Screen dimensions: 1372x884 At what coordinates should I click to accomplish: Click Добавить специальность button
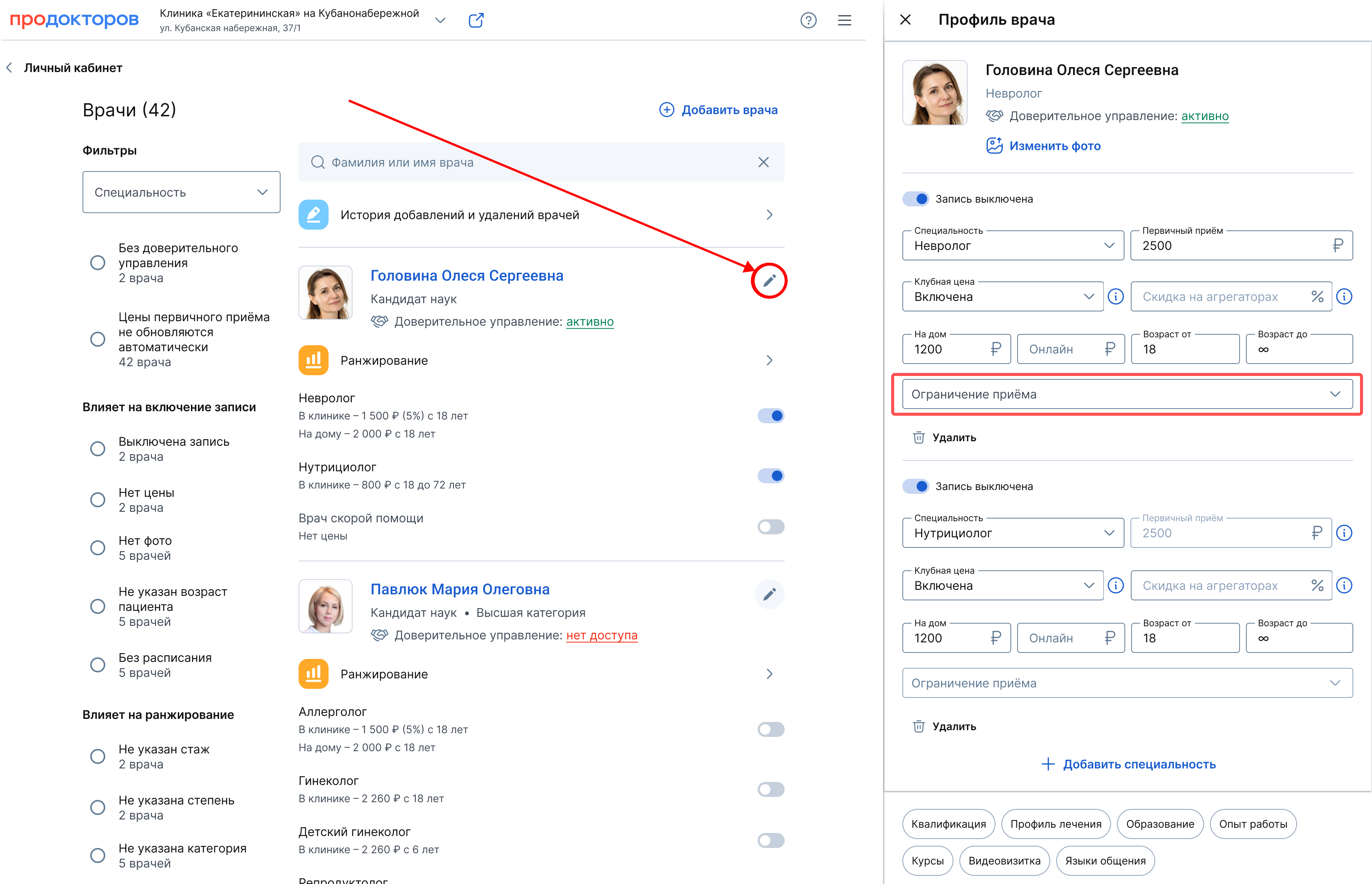tap(1128, 764)
